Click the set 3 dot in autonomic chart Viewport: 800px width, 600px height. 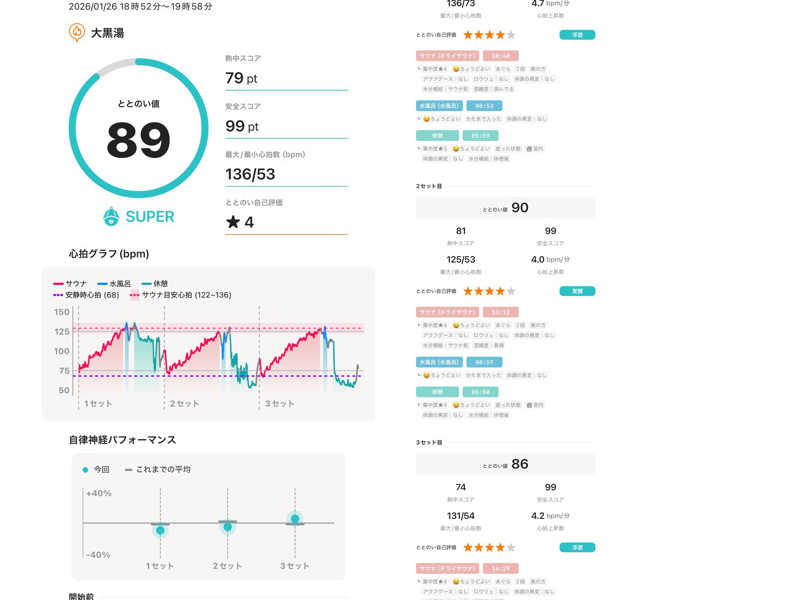[x=294, y=518]
